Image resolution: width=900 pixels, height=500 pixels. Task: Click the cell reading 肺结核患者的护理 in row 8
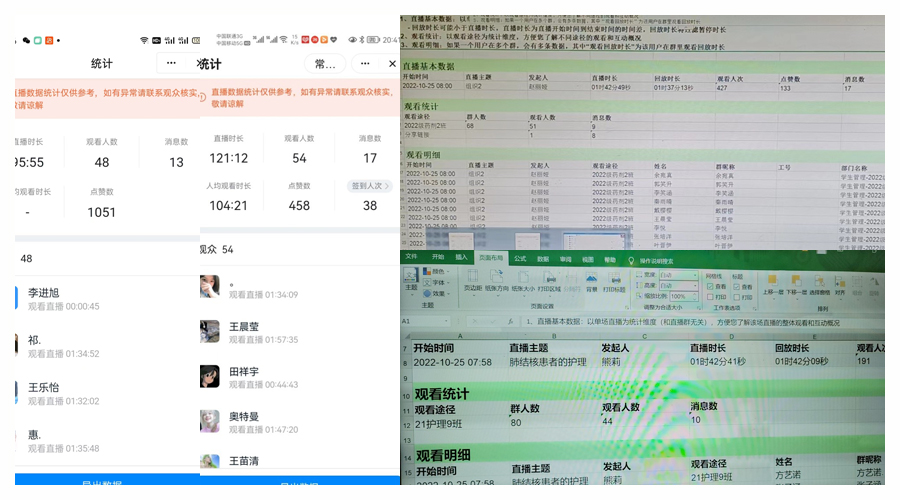[548, 362]
